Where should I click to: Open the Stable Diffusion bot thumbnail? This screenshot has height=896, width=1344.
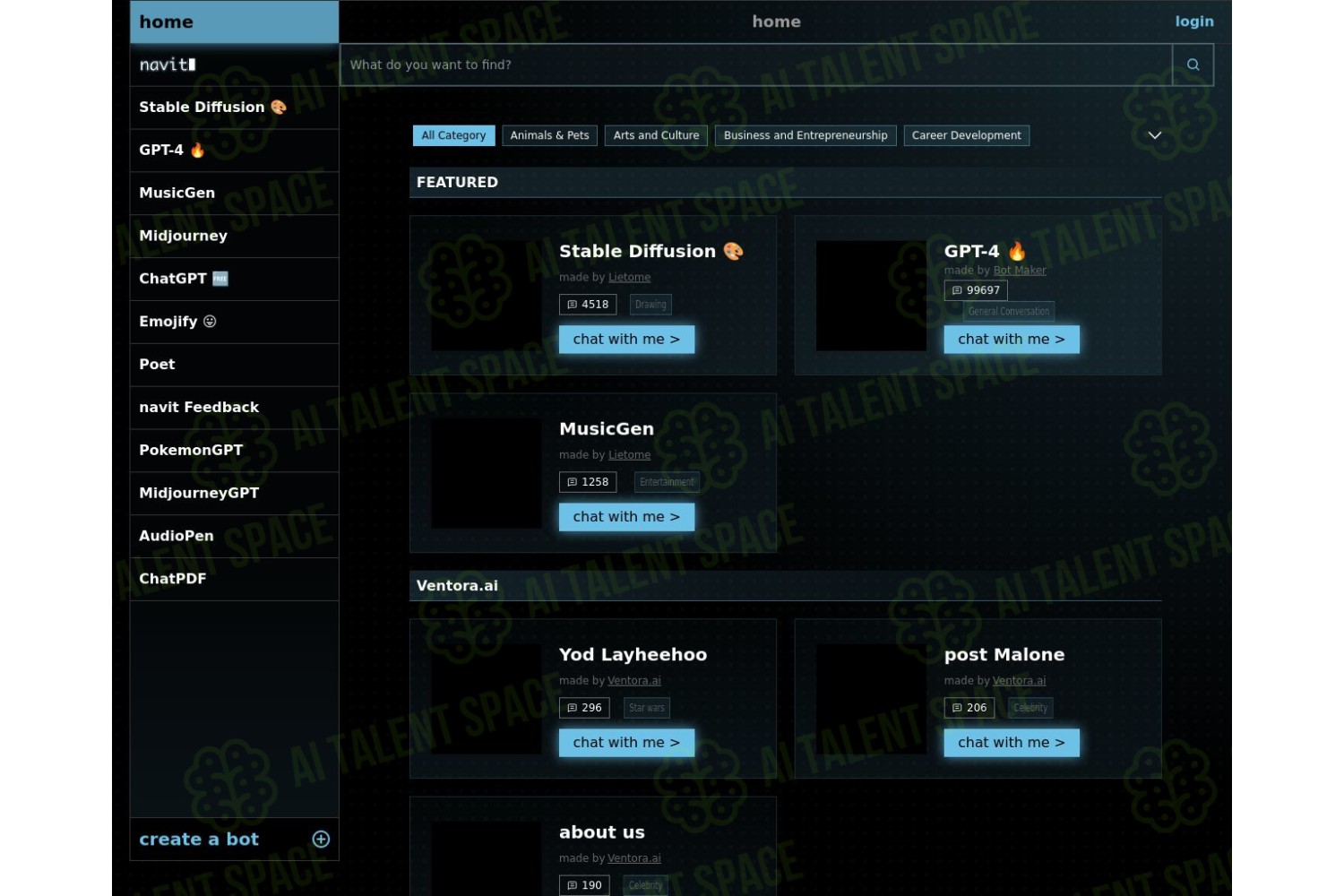coord(487,296)
